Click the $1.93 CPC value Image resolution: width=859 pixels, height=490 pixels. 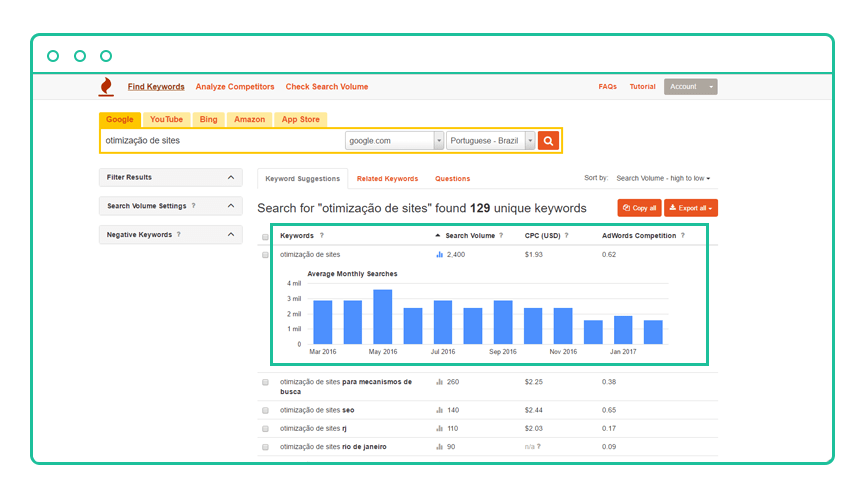tap(534, 254)
